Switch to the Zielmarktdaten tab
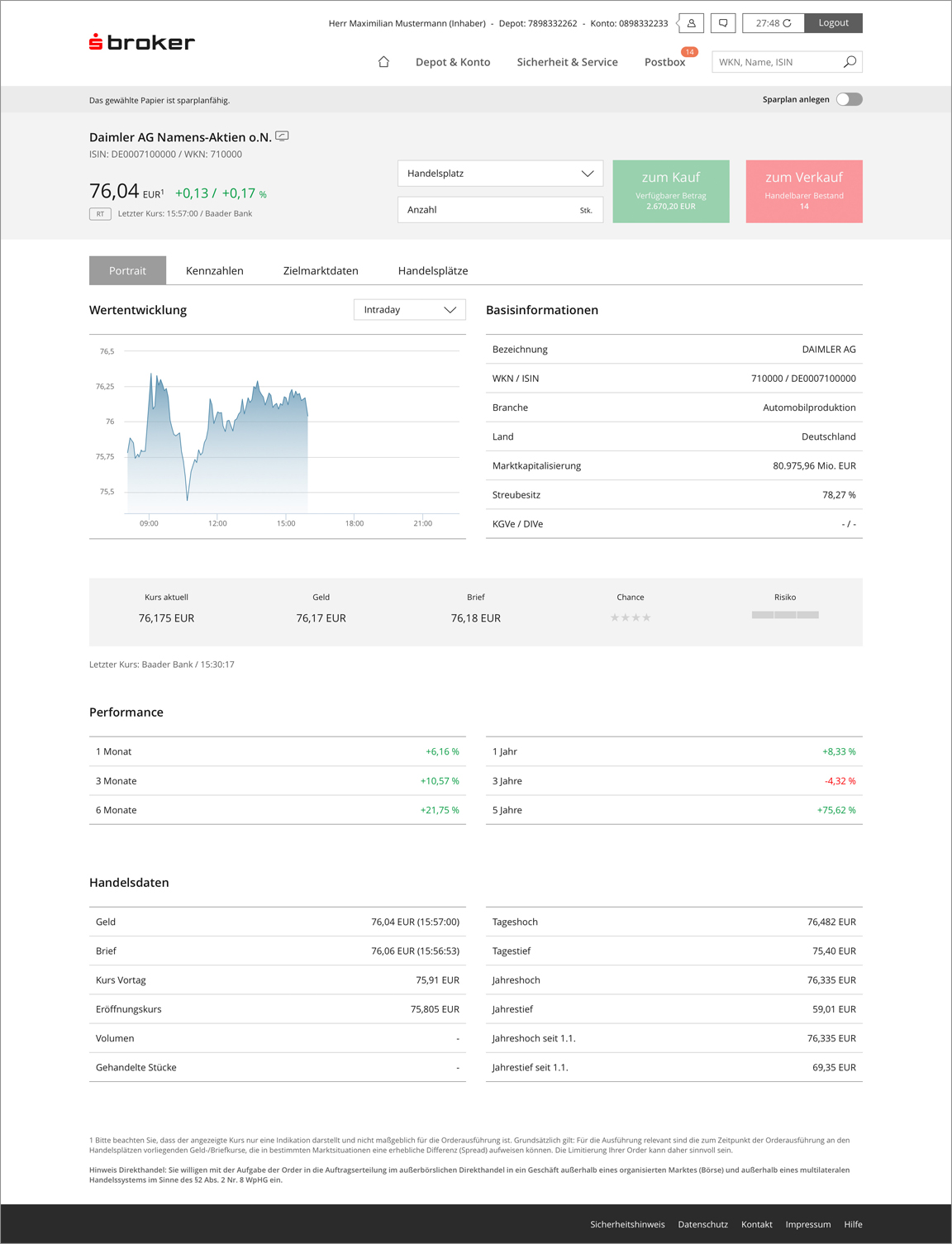 [321, 270]
